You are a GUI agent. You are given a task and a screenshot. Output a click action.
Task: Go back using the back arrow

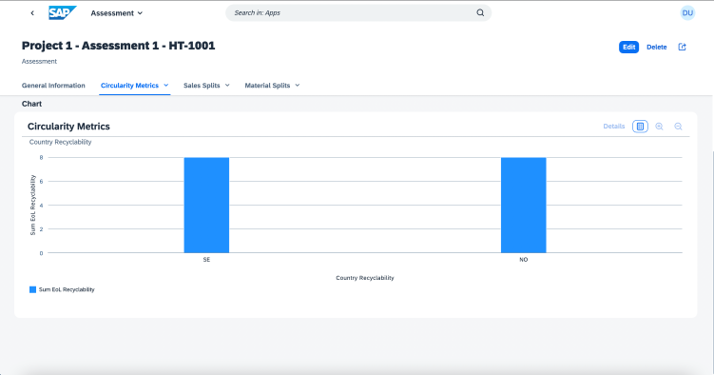32,13
